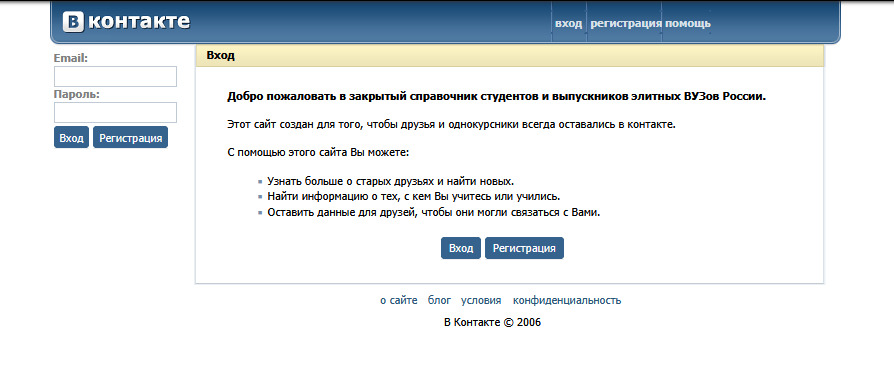Click the ВКонтакте logo in the header

coord(126,22)
